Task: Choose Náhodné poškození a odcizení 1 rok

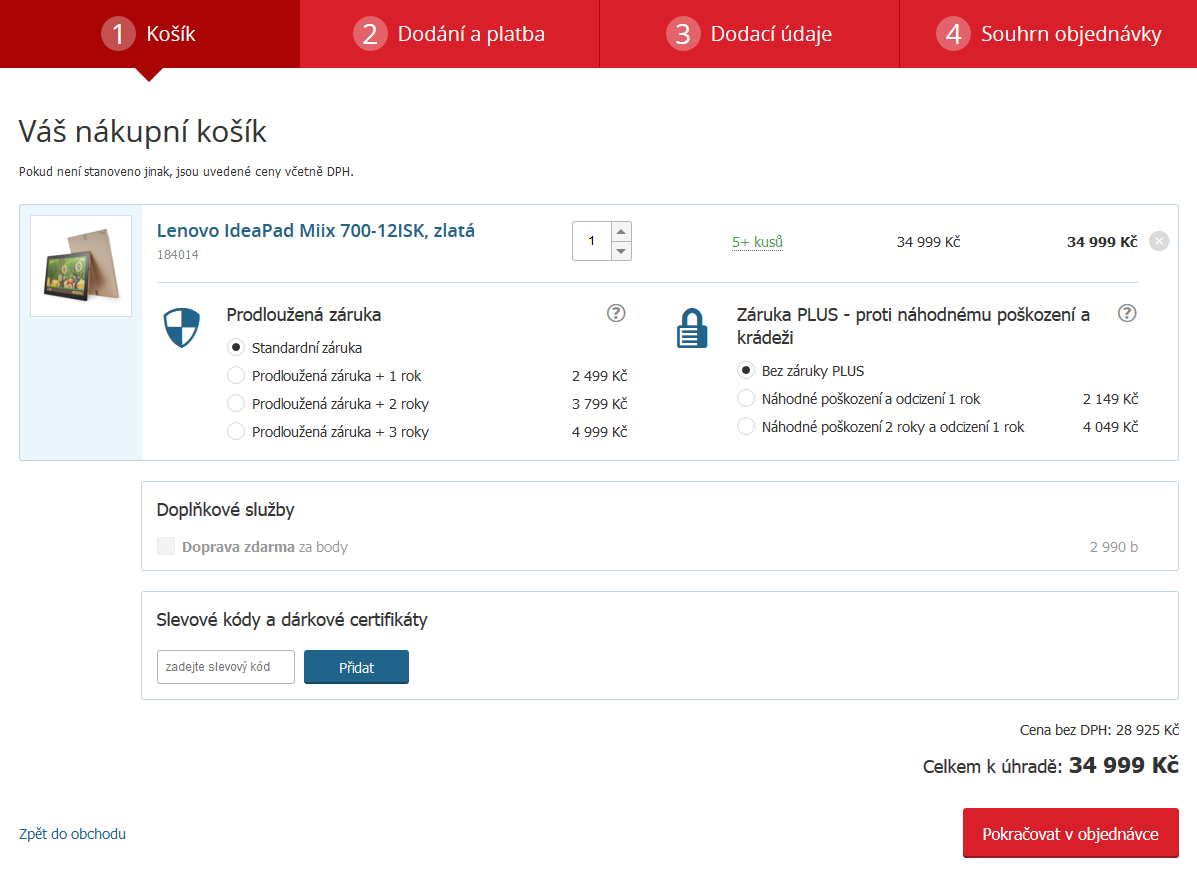Action: (x=746, y=399)
